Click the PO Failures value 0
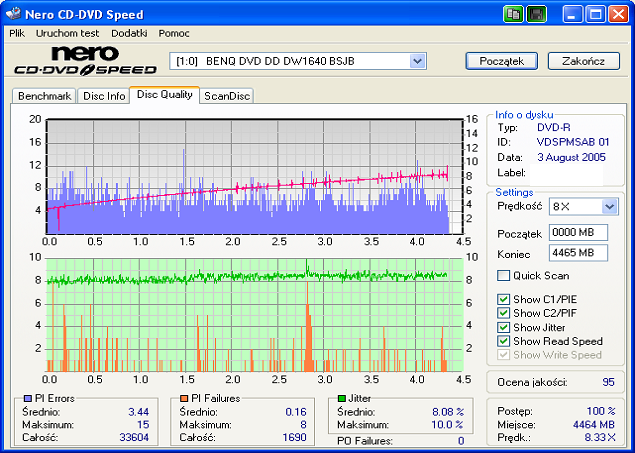This screenshot has height=453, width=635. [x=461, y=441]
